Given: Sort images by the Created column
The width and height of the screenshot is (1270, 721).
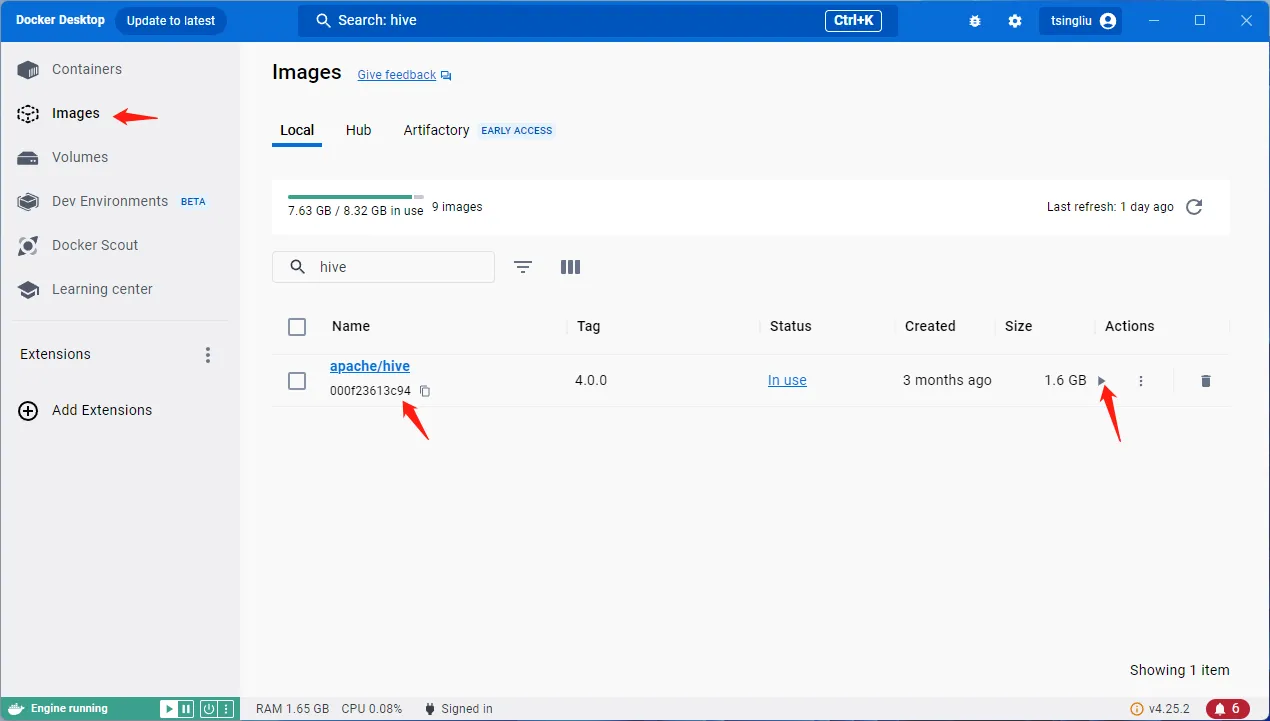Looking at the screenshot, I should (x=930, y=326).
